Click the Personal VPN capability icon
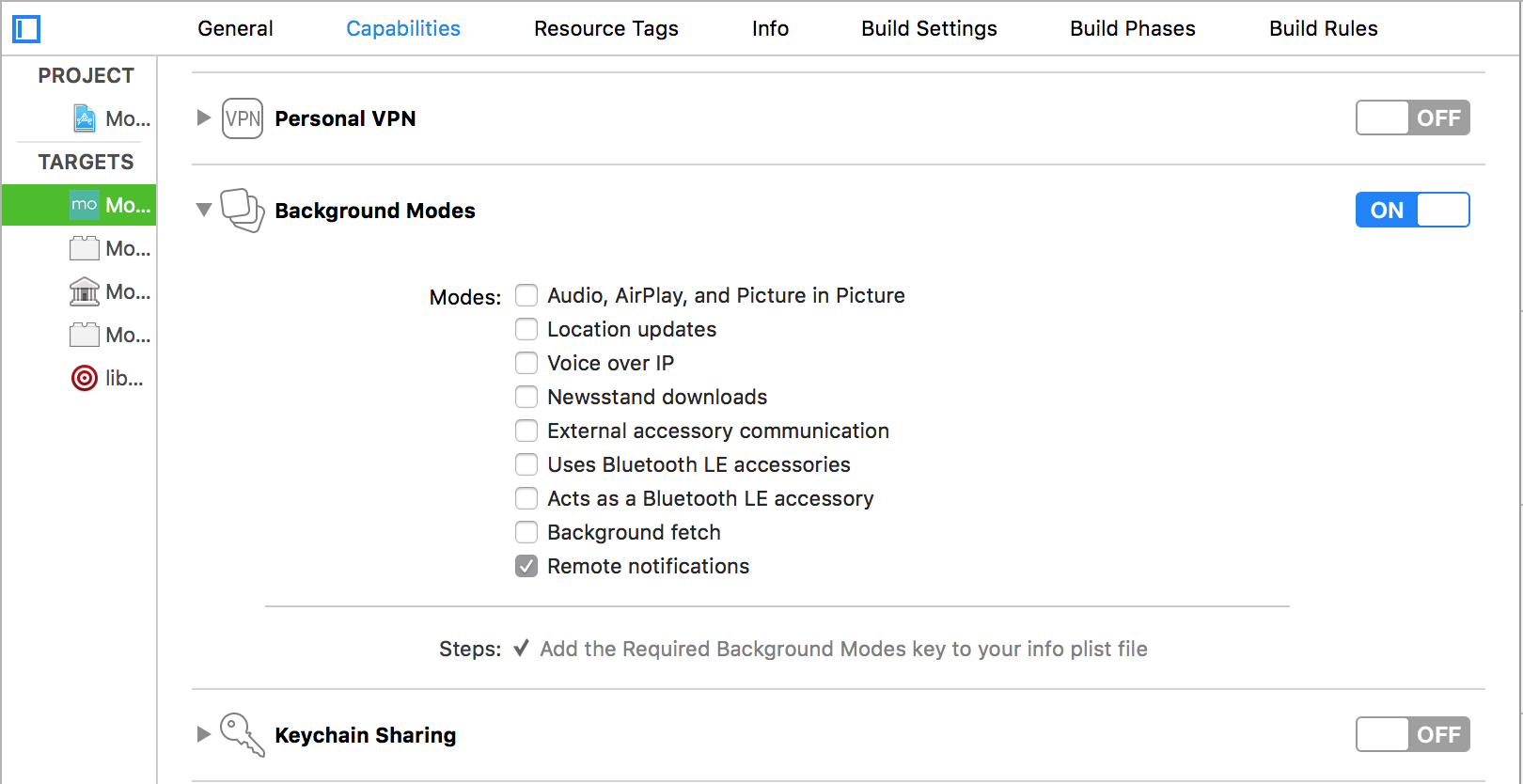 pos(243,118)
